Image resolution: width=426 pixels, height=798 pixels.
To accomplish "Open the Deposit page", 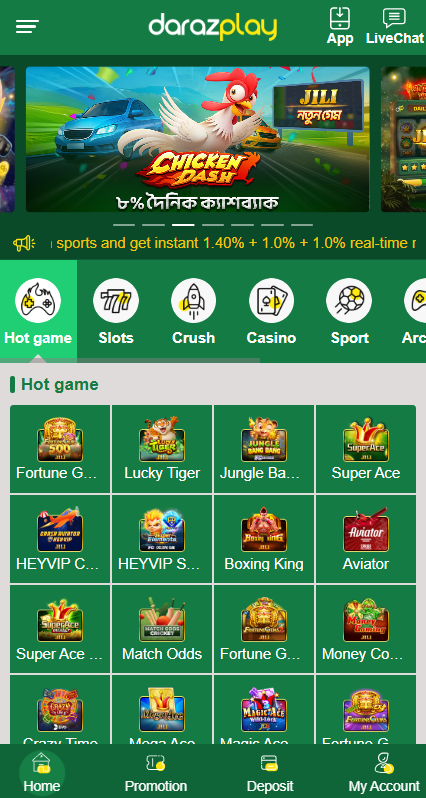I will point(270,772).
